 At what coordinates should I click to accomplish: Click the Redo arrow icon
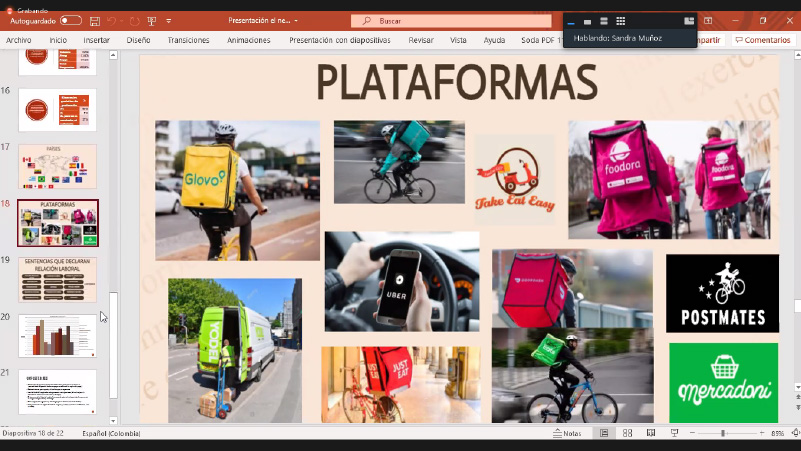pyautogui.click(x=134, y=21)
